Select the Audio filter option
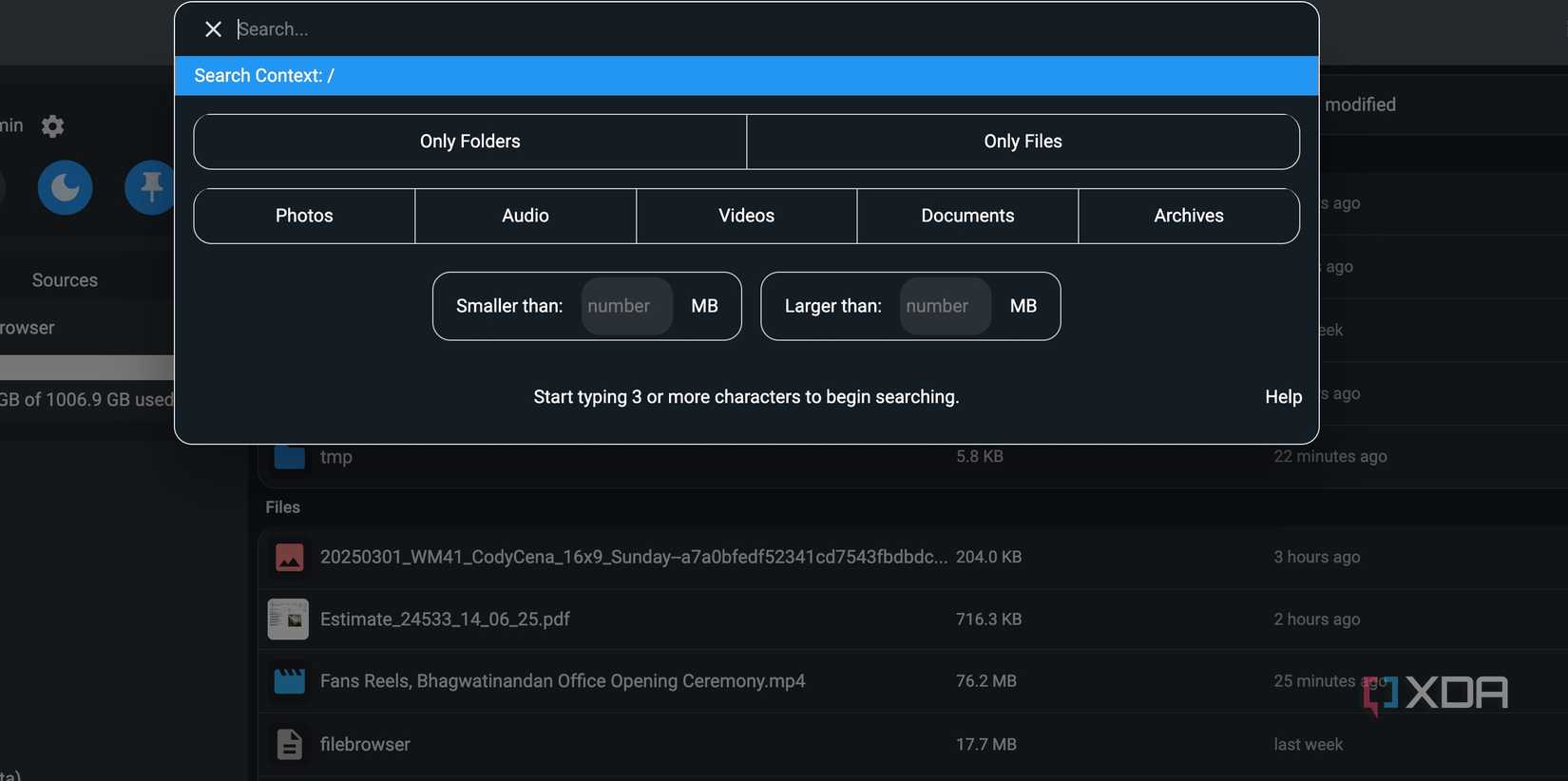 coord(526,216)
